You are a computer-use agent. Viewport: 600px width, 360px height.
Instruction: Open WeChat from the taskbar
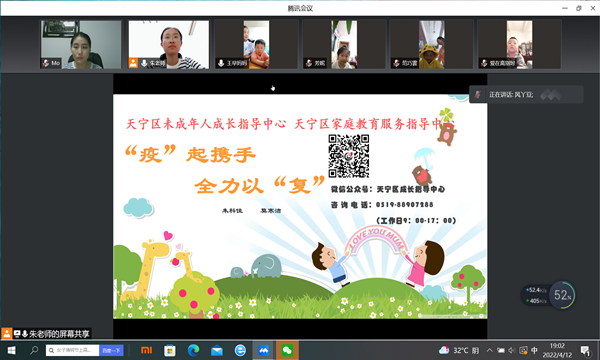[x=287, y=350]
